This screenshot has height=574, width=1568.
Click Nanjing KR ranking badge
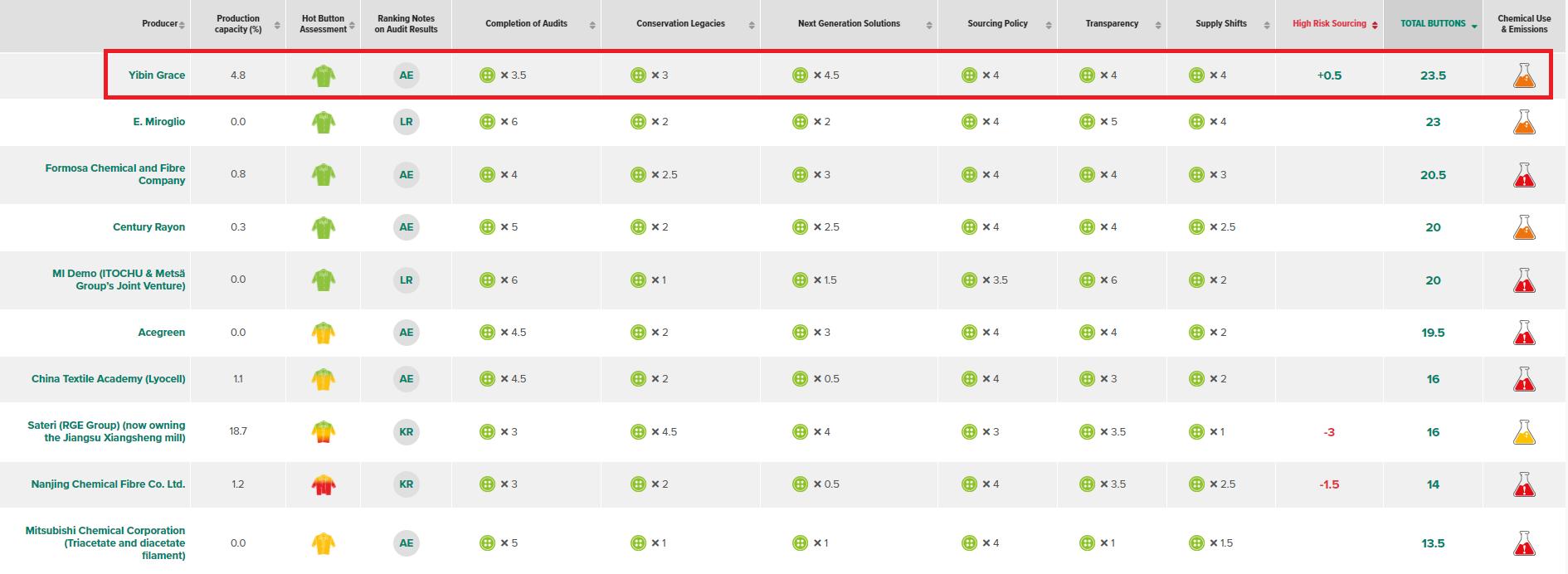406,484
